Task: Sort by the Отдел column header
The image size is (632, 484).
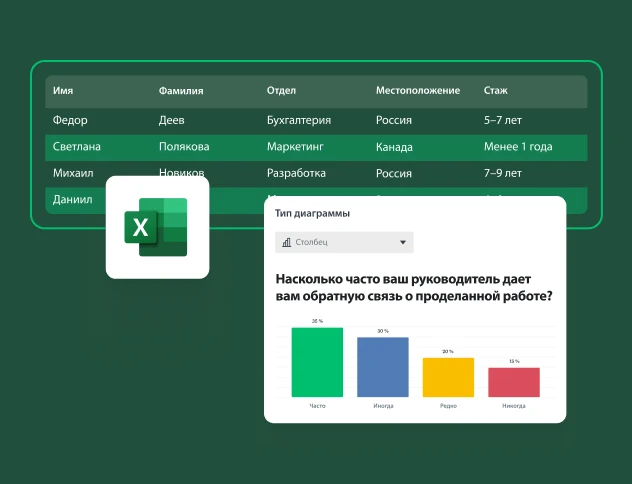Action: click(x=281, y=91)
